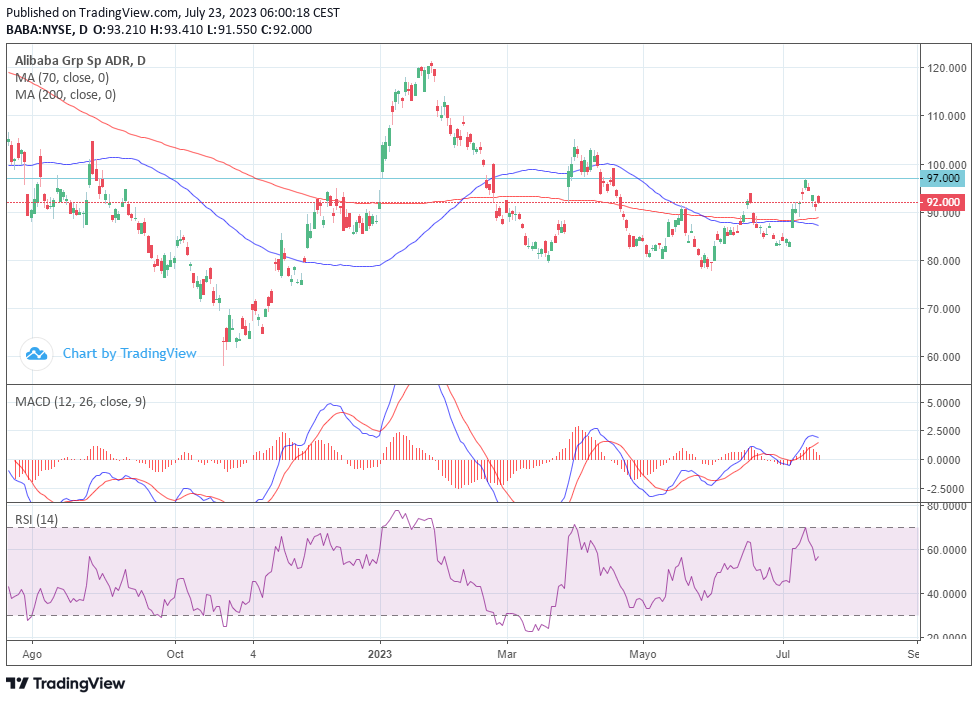Click the 120.000 price axis value
The width and height of the screenshot is (978, 702).
tap(946, 68)
